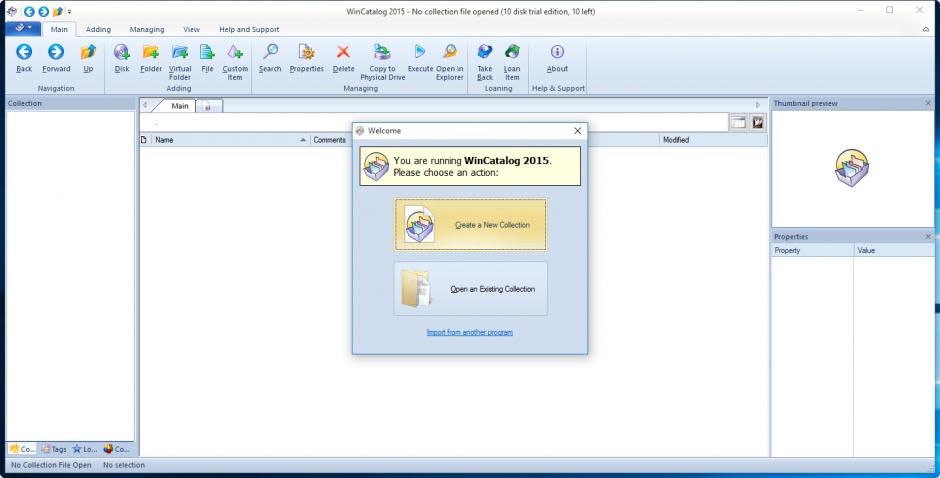The image size is (940, 478).
Task: Open the Customize Quick Access Toolbar dropdown
Action: (70, 11)
